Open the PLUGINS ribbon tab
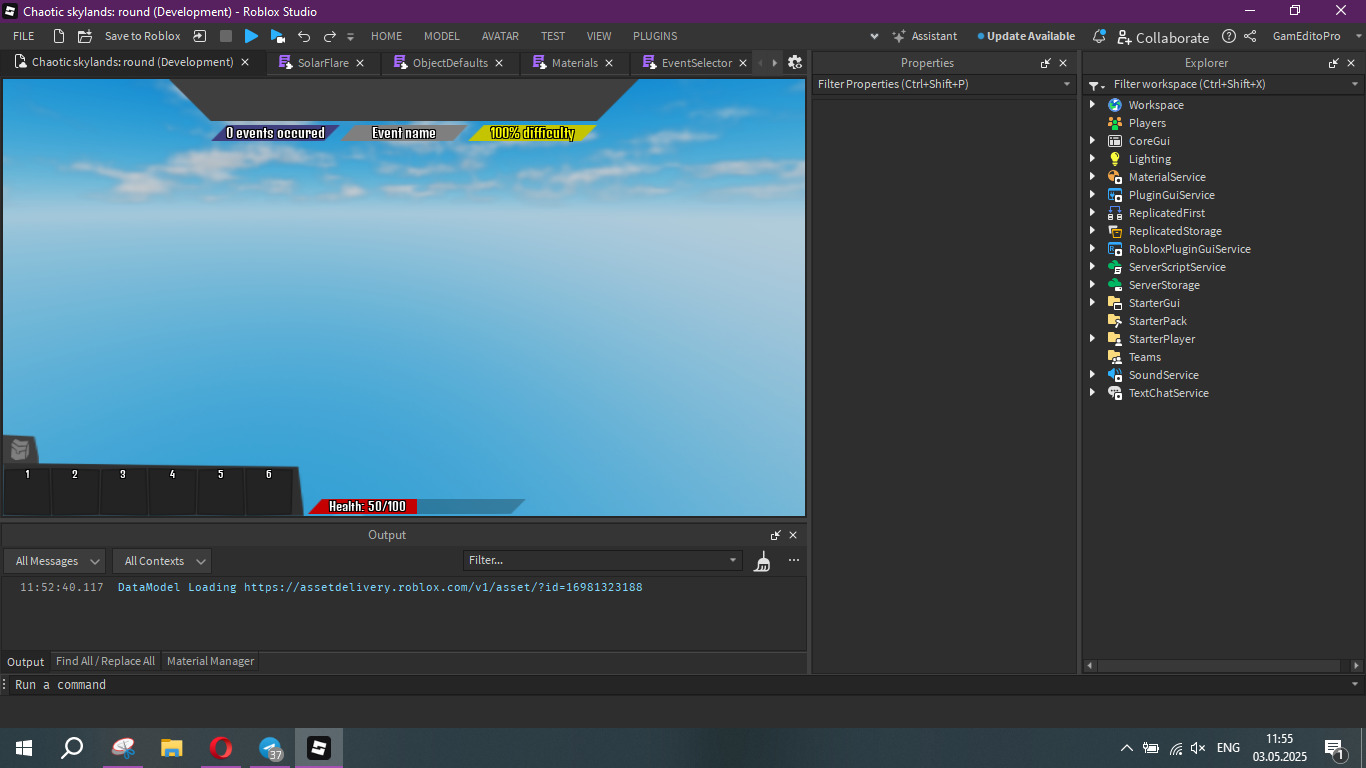 pyautogui.click(x=655, y=36)
